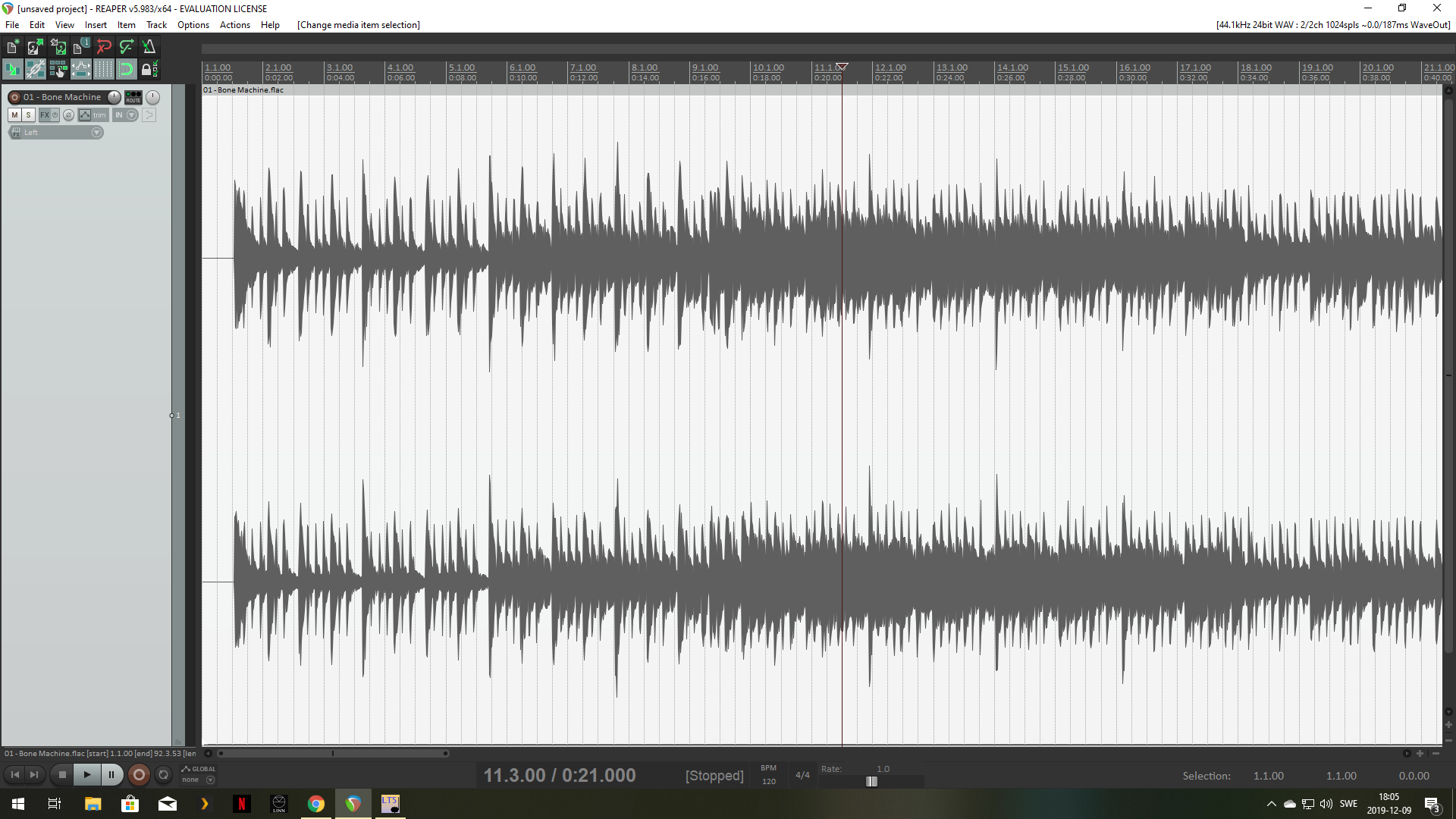Mute the 01 - Bone Machine track
Viewport: 1456px width, 819px height.
14,115
